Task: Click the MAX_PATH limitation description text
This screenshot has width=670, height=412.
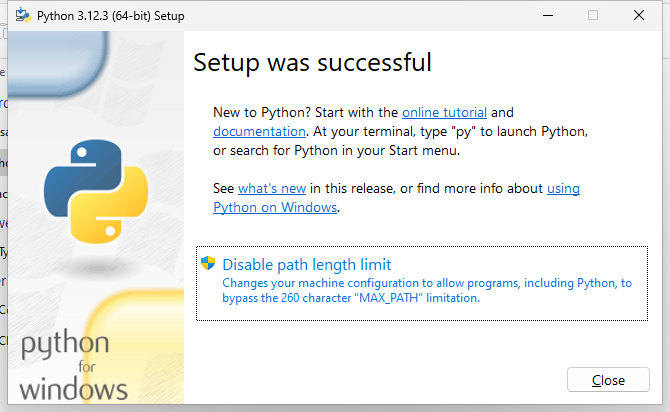Action: (427, 290)
